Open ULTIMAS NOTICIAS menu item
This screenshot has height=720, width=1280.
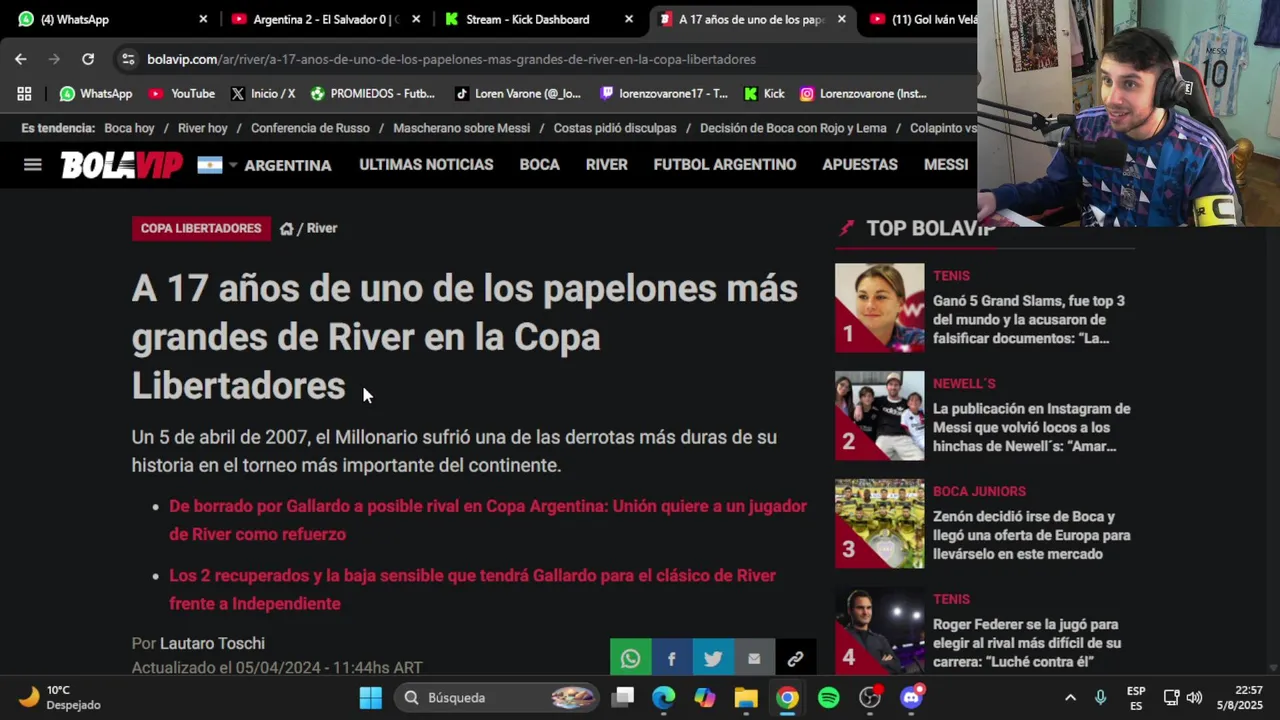point(426,165)
